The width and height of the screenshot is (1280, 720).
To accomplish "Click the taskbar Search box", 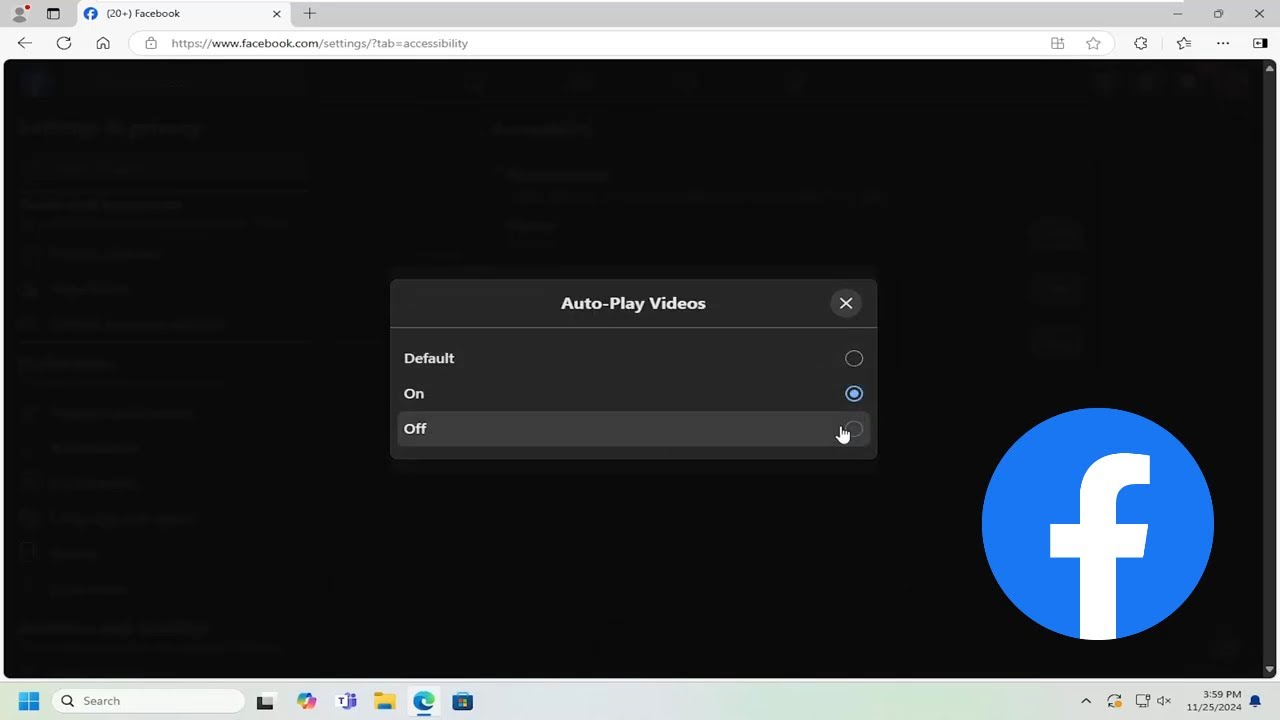I will click(x=148, y=701).
